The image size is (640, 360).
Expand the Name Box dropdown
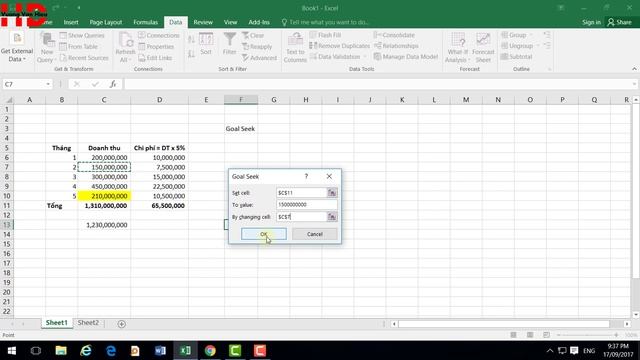click(x=48, y=84)
